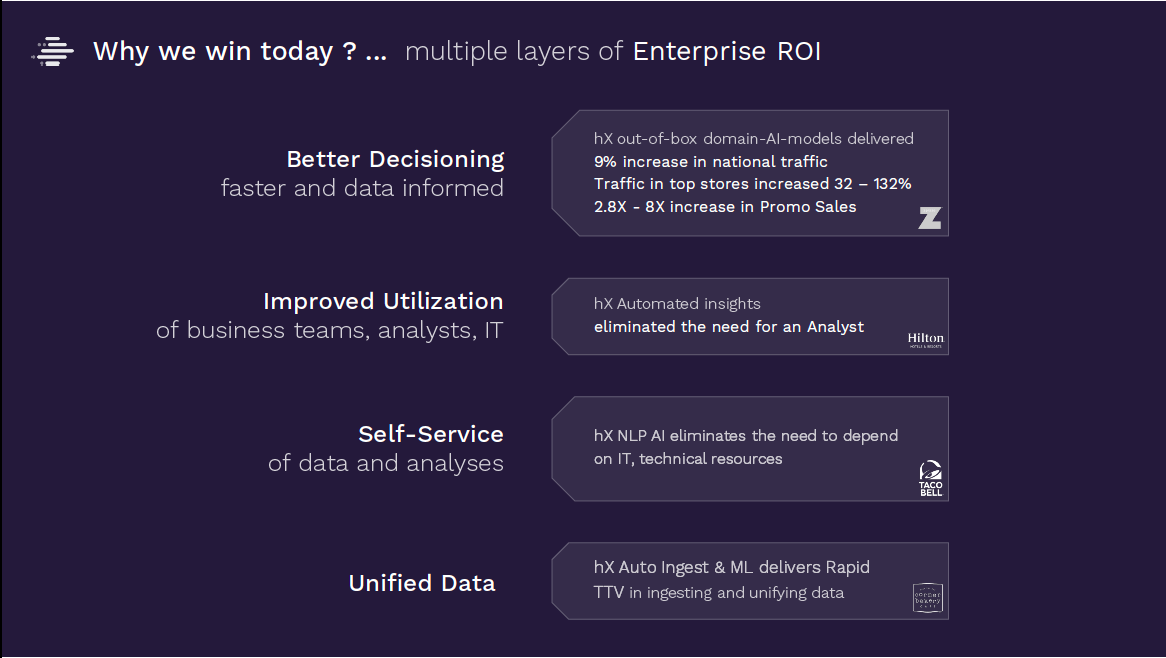Click 'eliminated the need for an Analyst' text
This screenshot has height=658, width=1166.
pos(729,326)
